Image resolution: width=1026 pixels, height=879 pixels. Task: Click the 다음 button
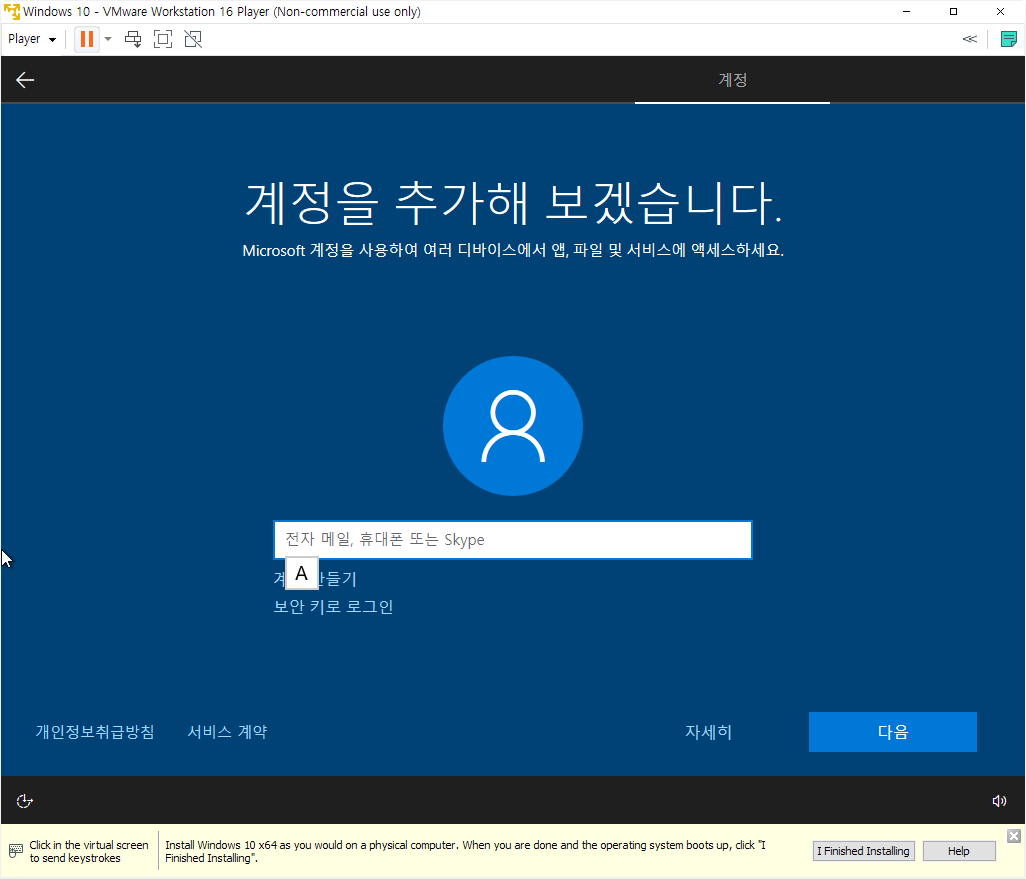coord(893,732)
